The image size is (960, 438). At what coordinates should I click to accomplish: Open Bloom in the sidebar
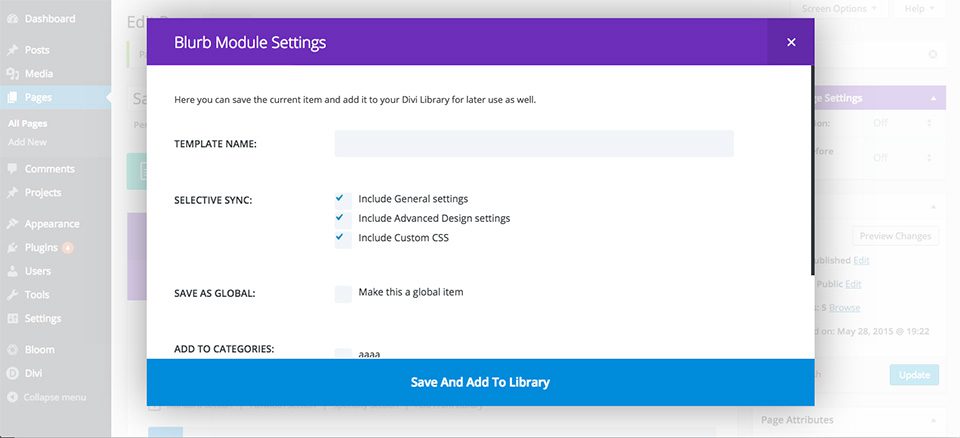[x=40, y=350]
